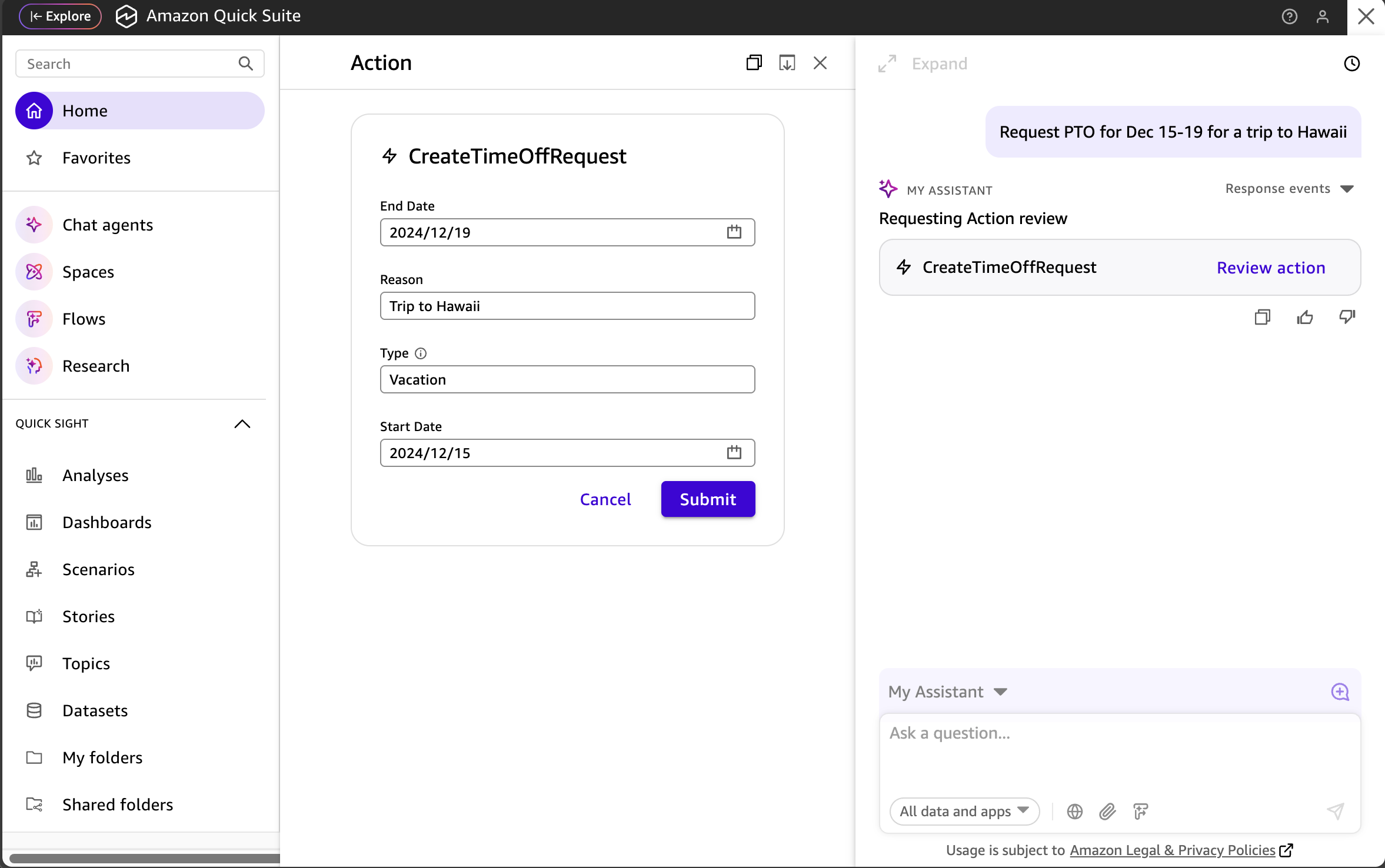Open the My Assistant agent selector
1385x868 pixels.
[947, 692]
